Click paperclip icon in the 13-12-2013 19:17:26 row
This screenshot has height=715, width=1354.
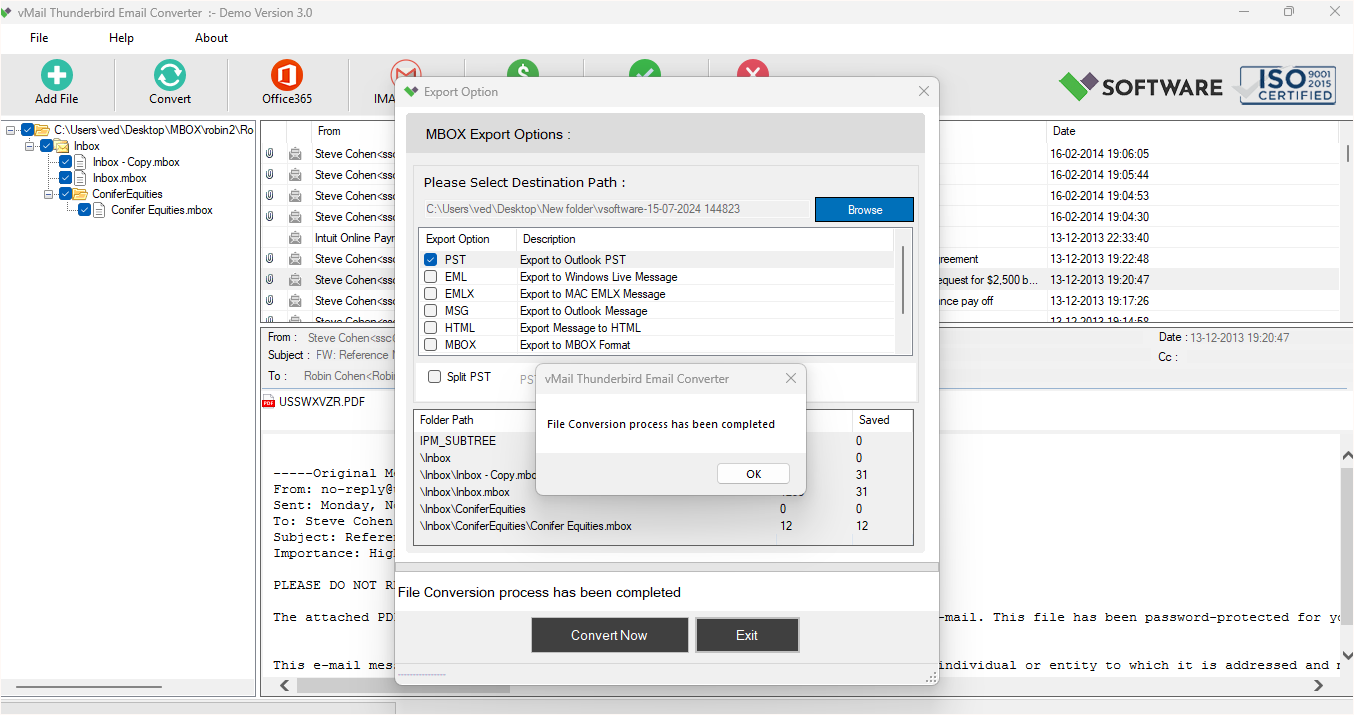pos(269,301)
